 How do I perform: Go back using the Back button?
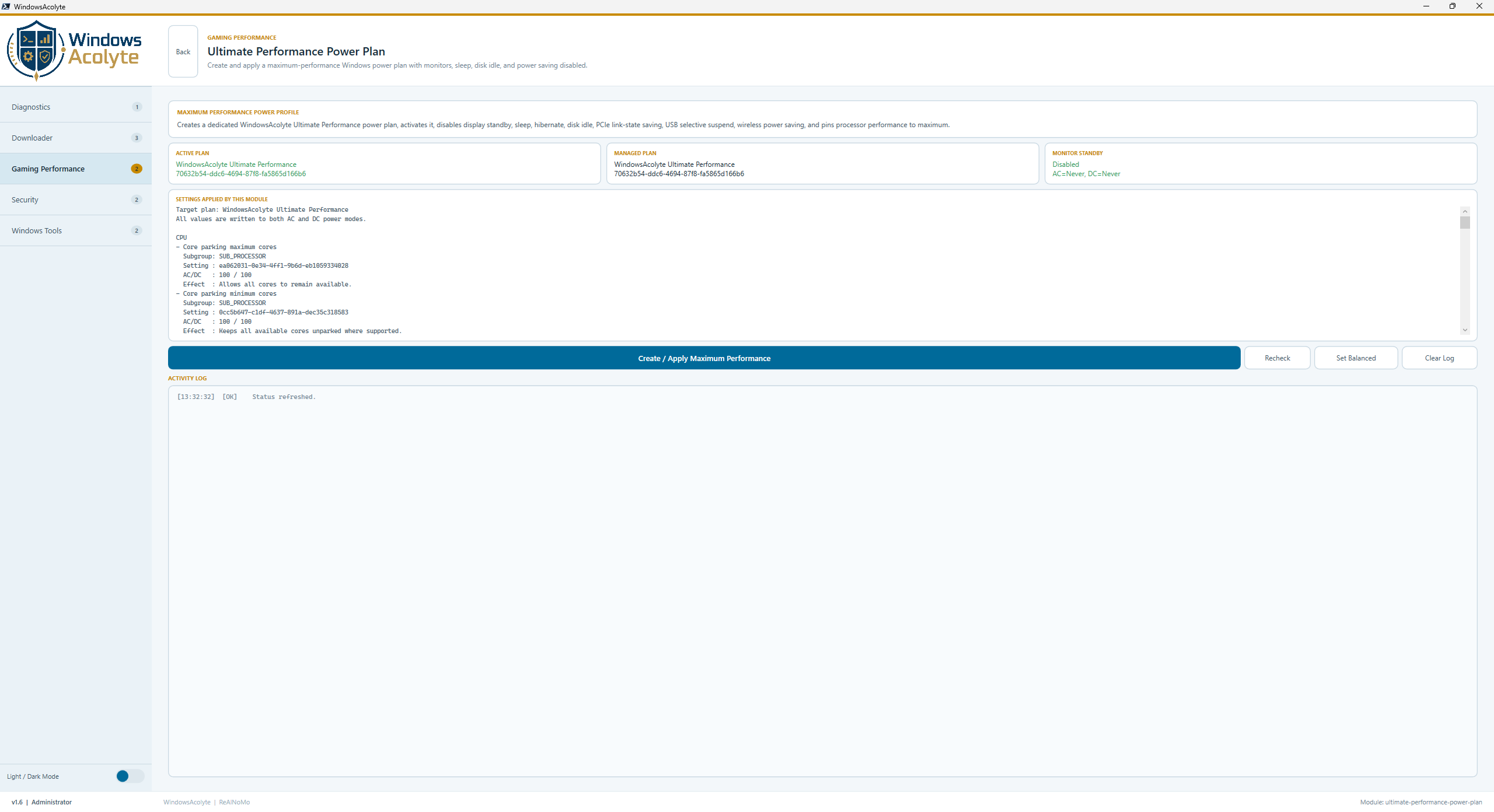pos(183,51)
